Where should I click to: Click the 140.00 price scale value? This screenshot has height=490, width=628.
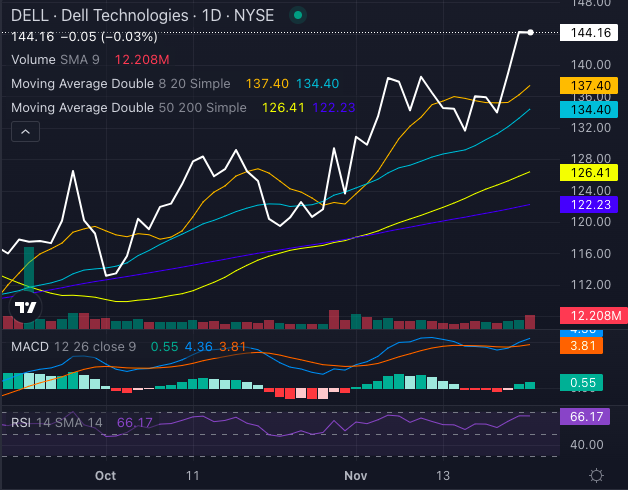pos(591,65)
